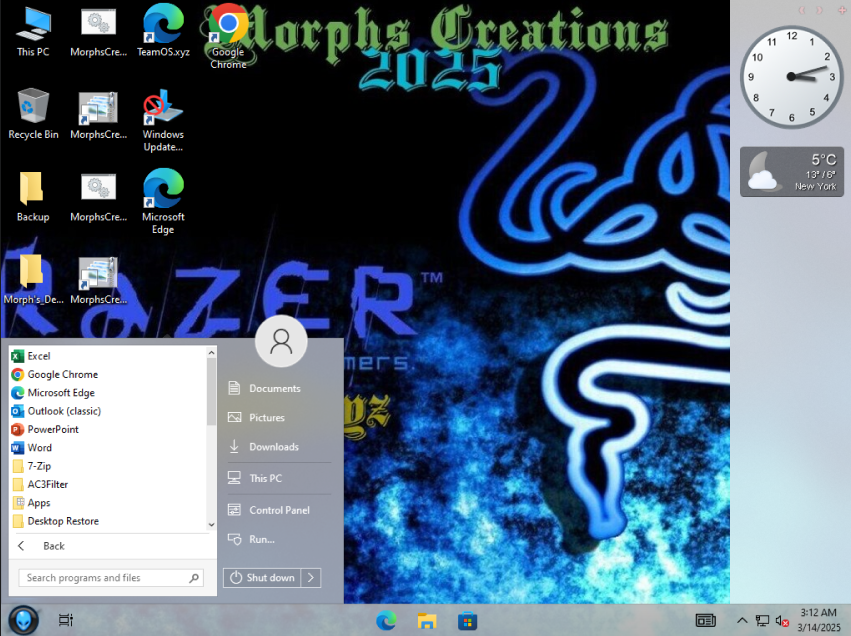Click the programs list scrollbar down arrow
Image resolution: width=851 pixels, height=636 pixels.
[212, 525]
